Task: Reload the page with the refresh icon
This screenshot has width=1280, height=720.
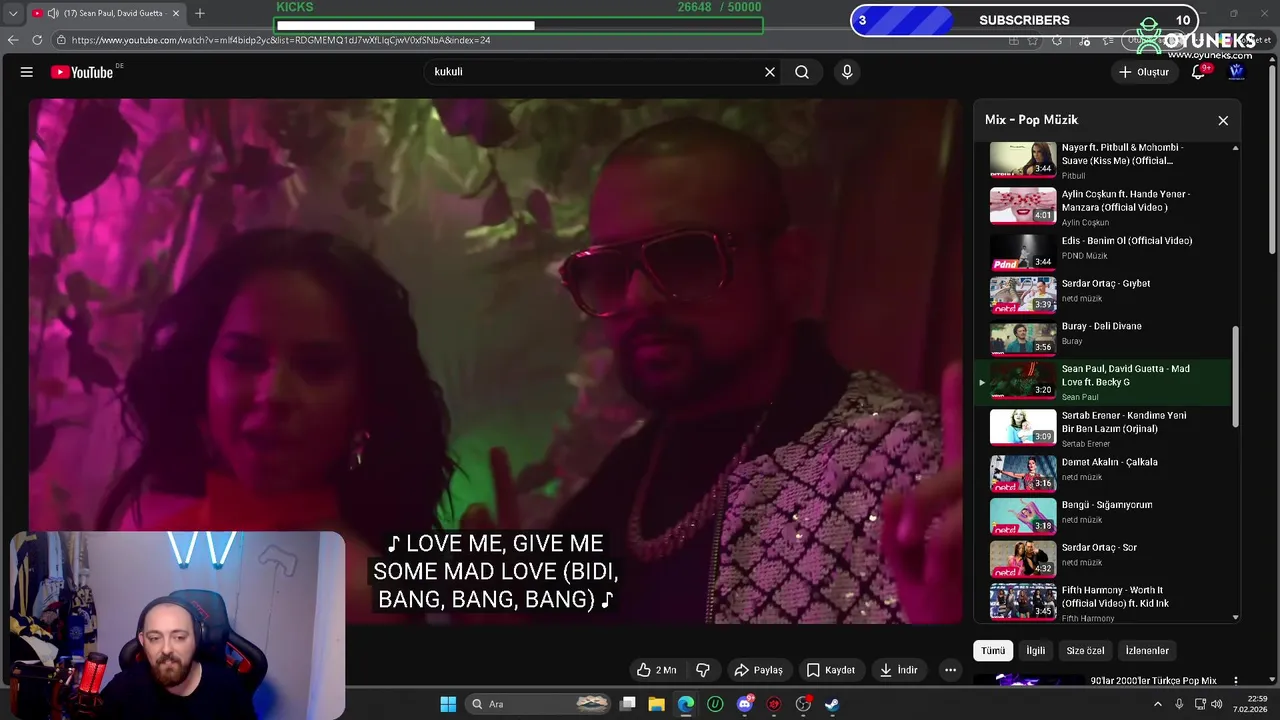Action: [x=37, y=40]
